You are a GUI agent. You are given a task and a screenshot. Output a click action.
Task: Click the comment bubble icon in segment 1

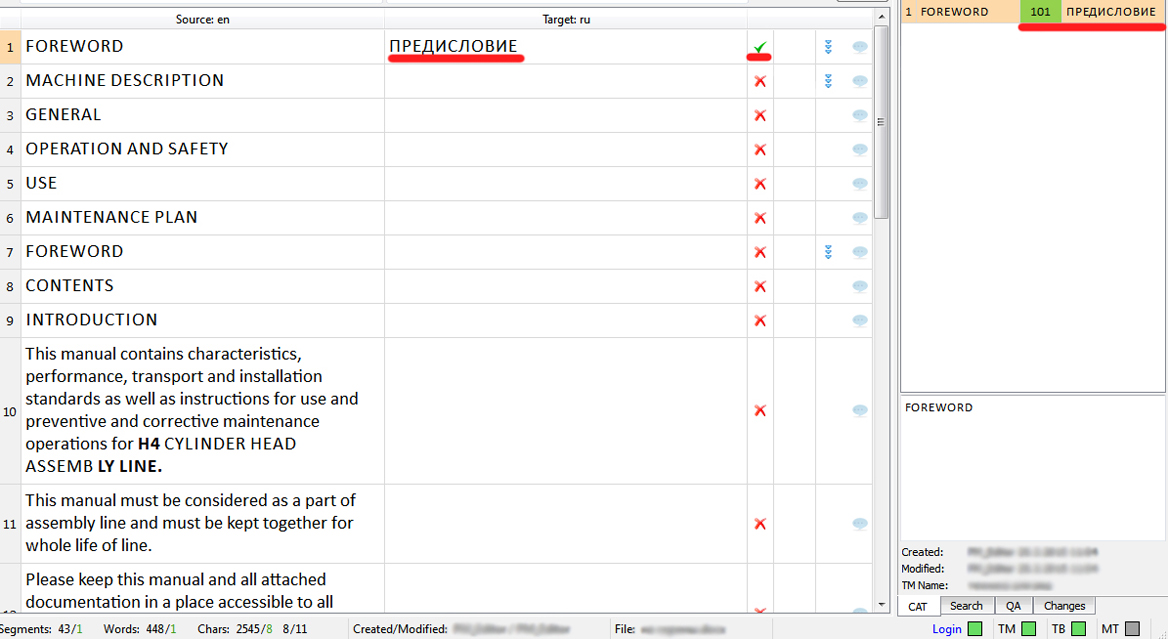click(860, 47)
